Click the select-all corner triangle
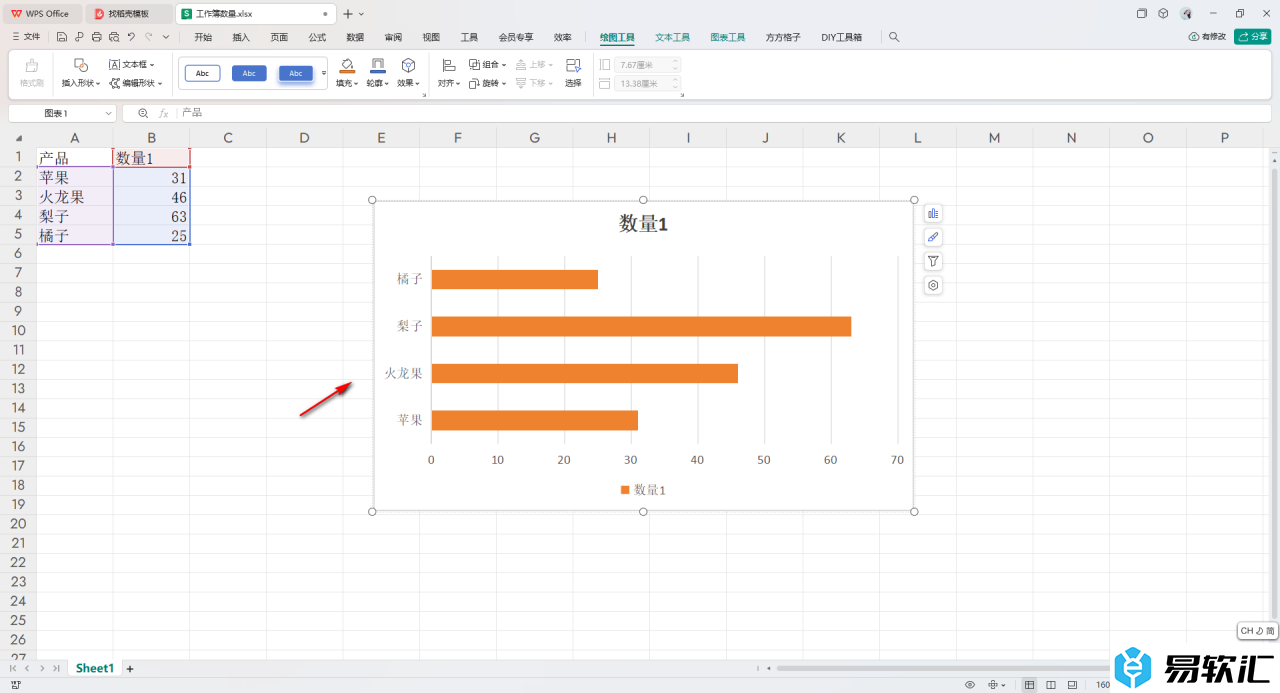Image resolution: width=1280 pixels, height=693 pixels. 19,138
